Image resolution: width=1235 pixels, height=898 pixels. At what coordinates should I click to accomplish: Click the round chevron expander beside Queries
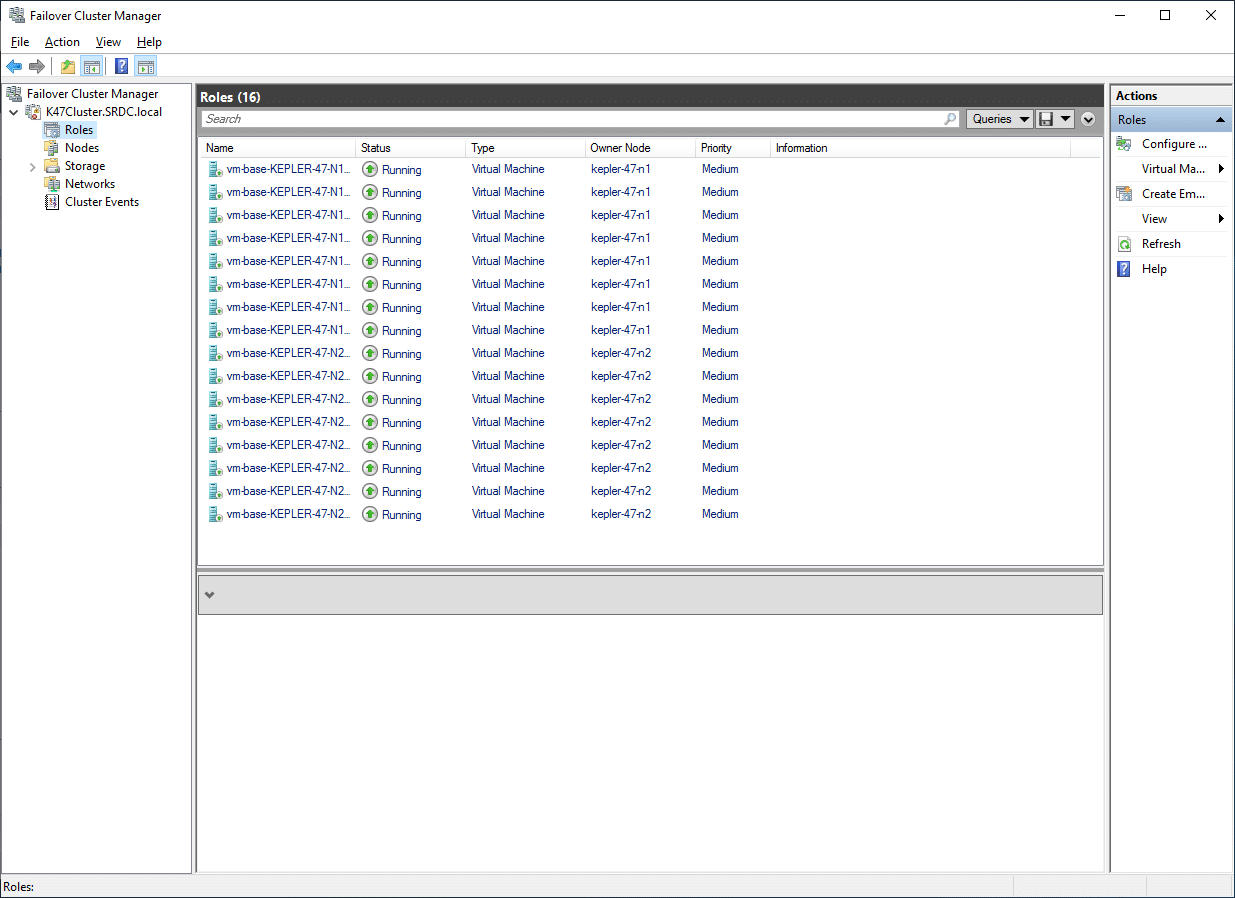tap(1088, 119)
